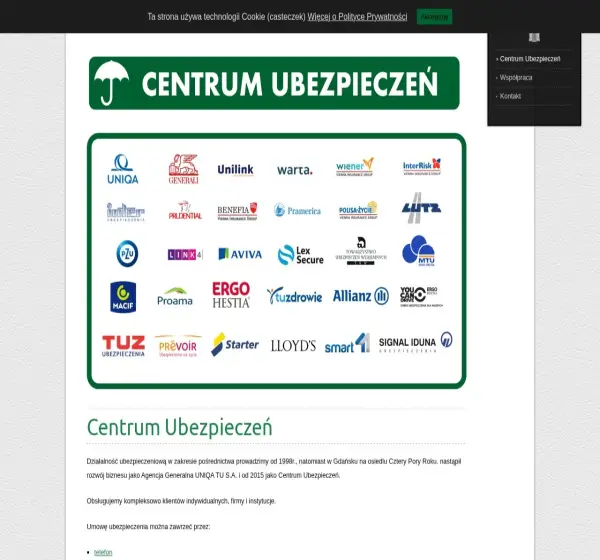Click the Aviva logo
The image size is (600, 560).
(240, 254)
